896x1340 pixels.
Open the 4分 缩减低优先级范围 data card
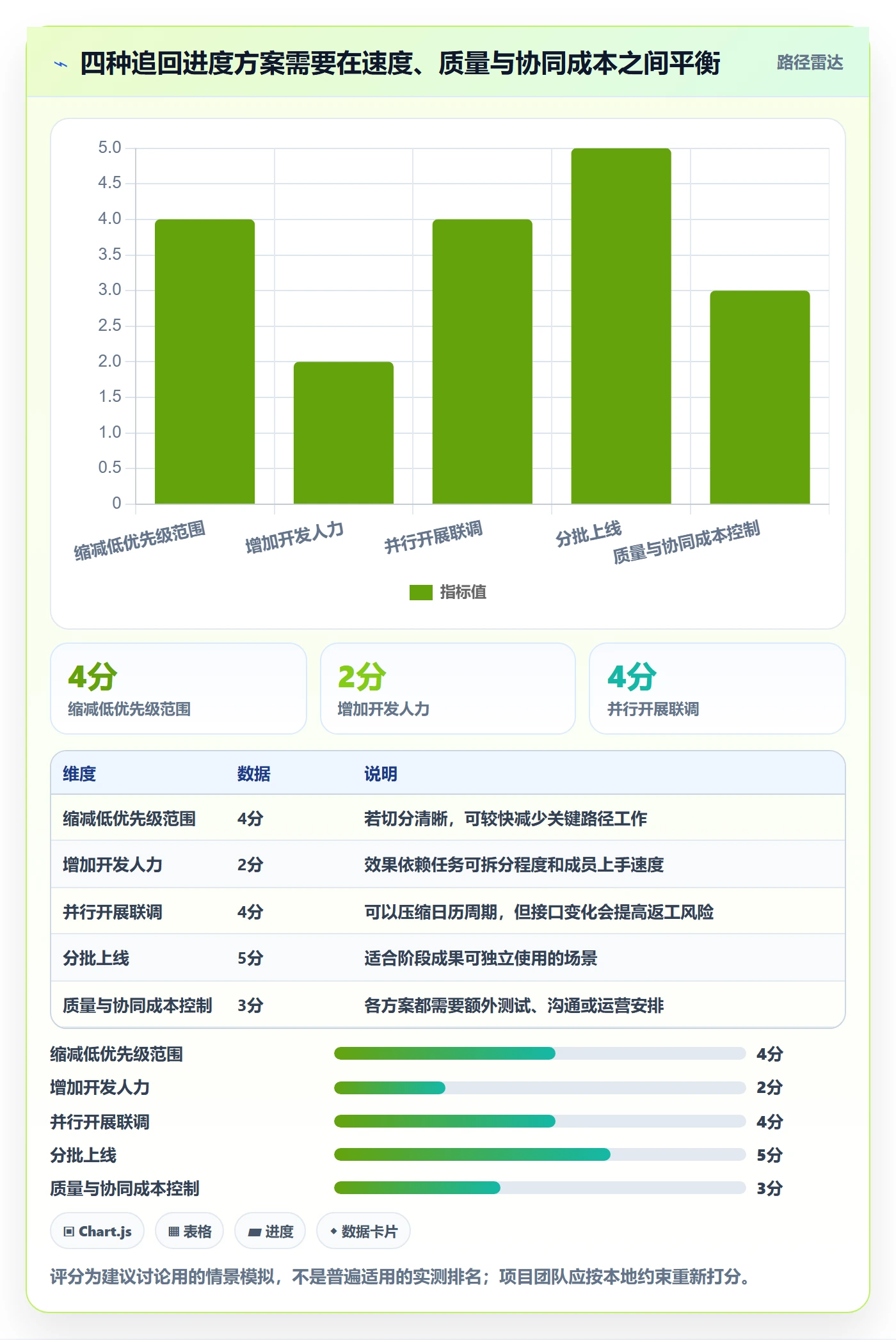(x=179, y=689)
